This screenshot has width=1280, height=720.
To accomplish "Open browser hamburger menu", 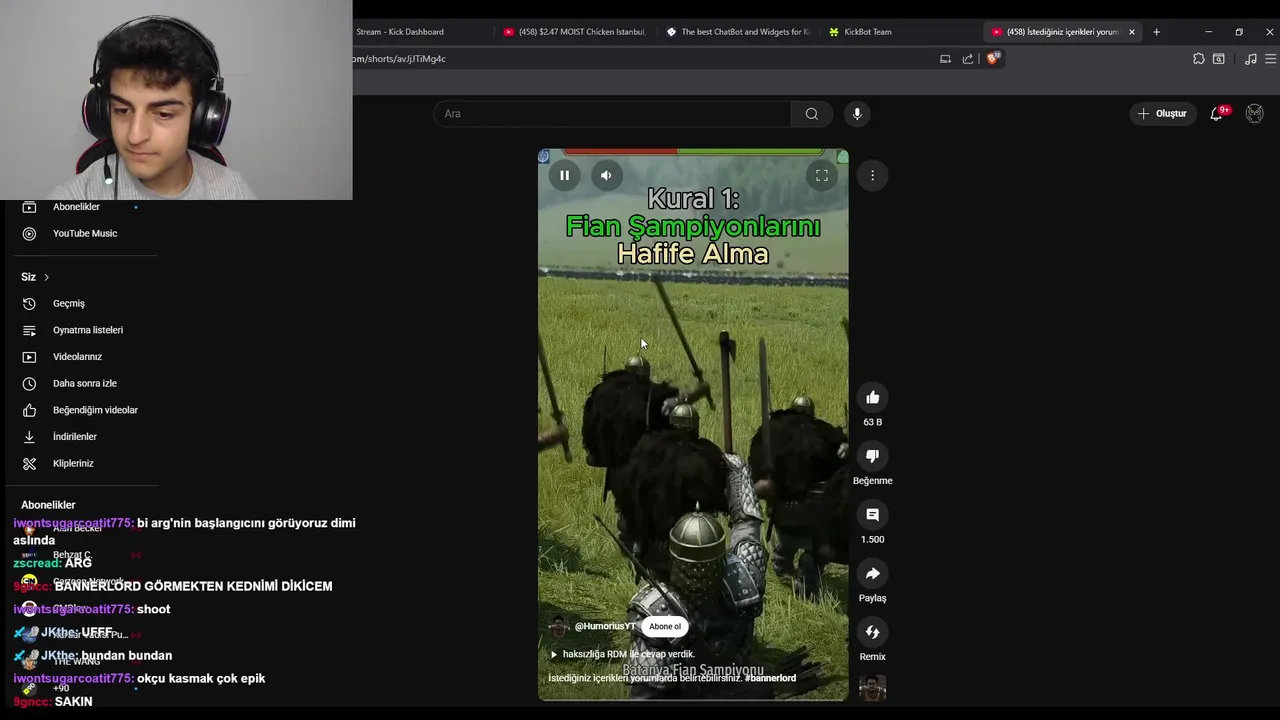I will click(x=1271, y=59).
